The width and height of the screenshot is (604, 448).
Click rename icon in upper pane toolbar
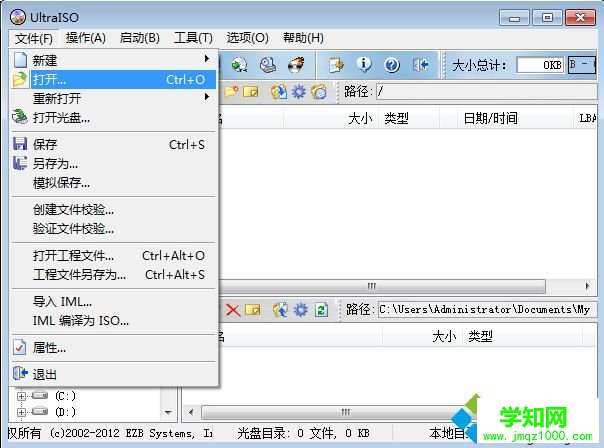pyautogui.click(x=251, y=92)
